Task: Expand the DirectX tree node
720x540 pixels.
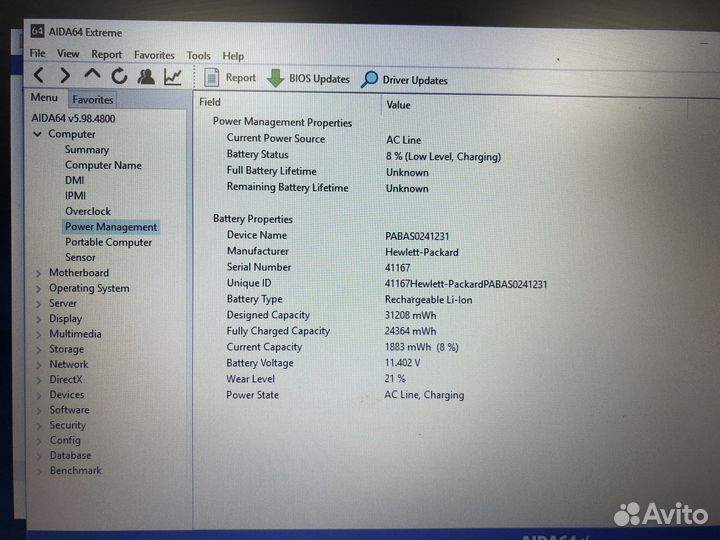Action: click(x=39, y=380)
